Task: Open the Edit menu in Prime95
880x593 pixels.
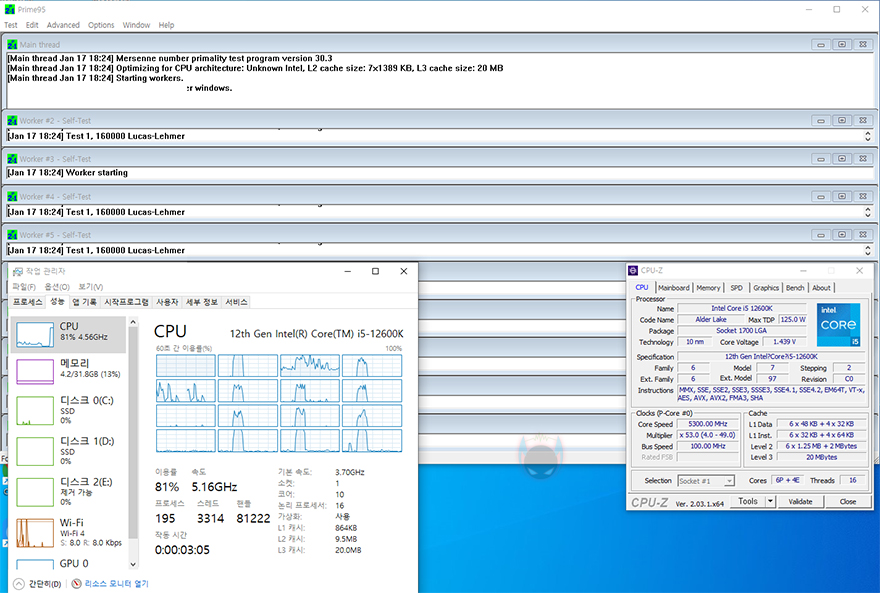Action: click(32, 25)
